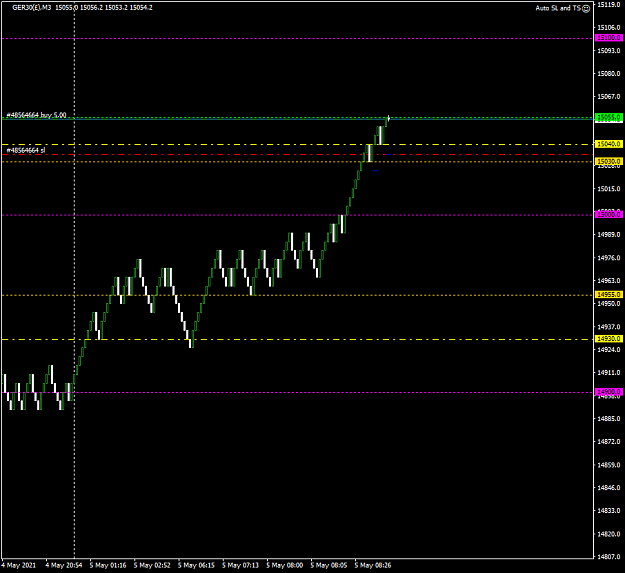625x573 pixels.
Task: Click the 'Auto SL and TS' expert label
Action: pyautogui.click(x=558, y=8)
